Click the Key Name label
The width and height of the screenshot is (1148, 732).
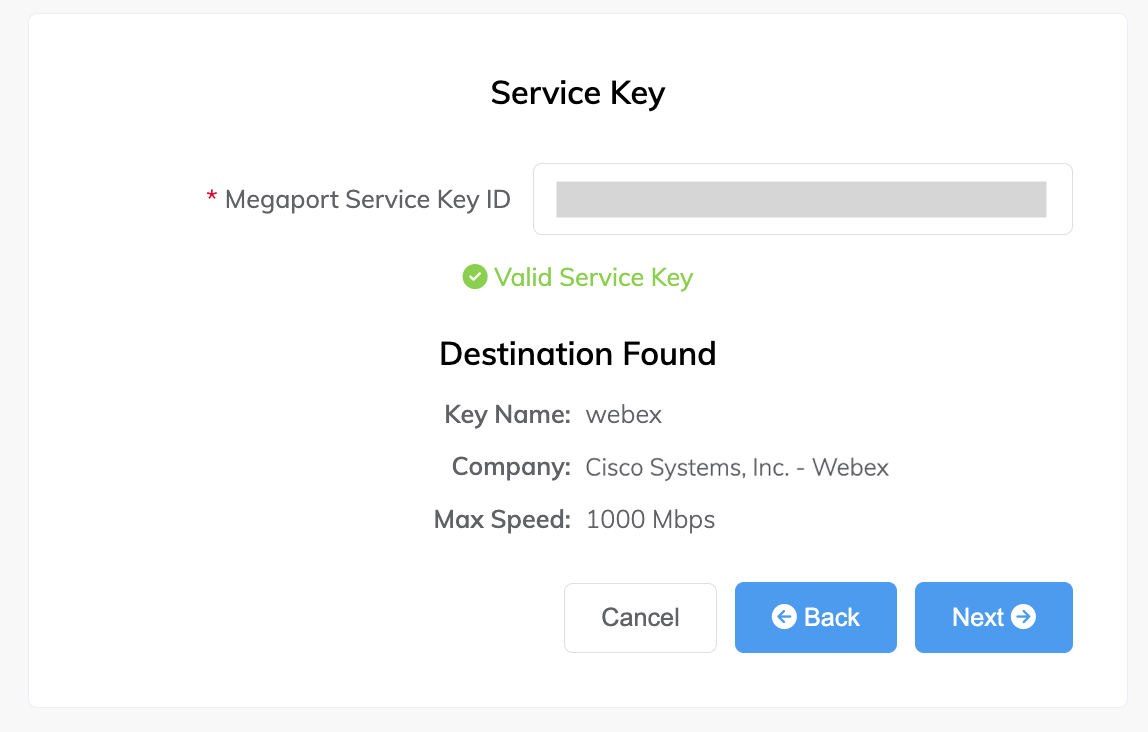click(507, 414)
